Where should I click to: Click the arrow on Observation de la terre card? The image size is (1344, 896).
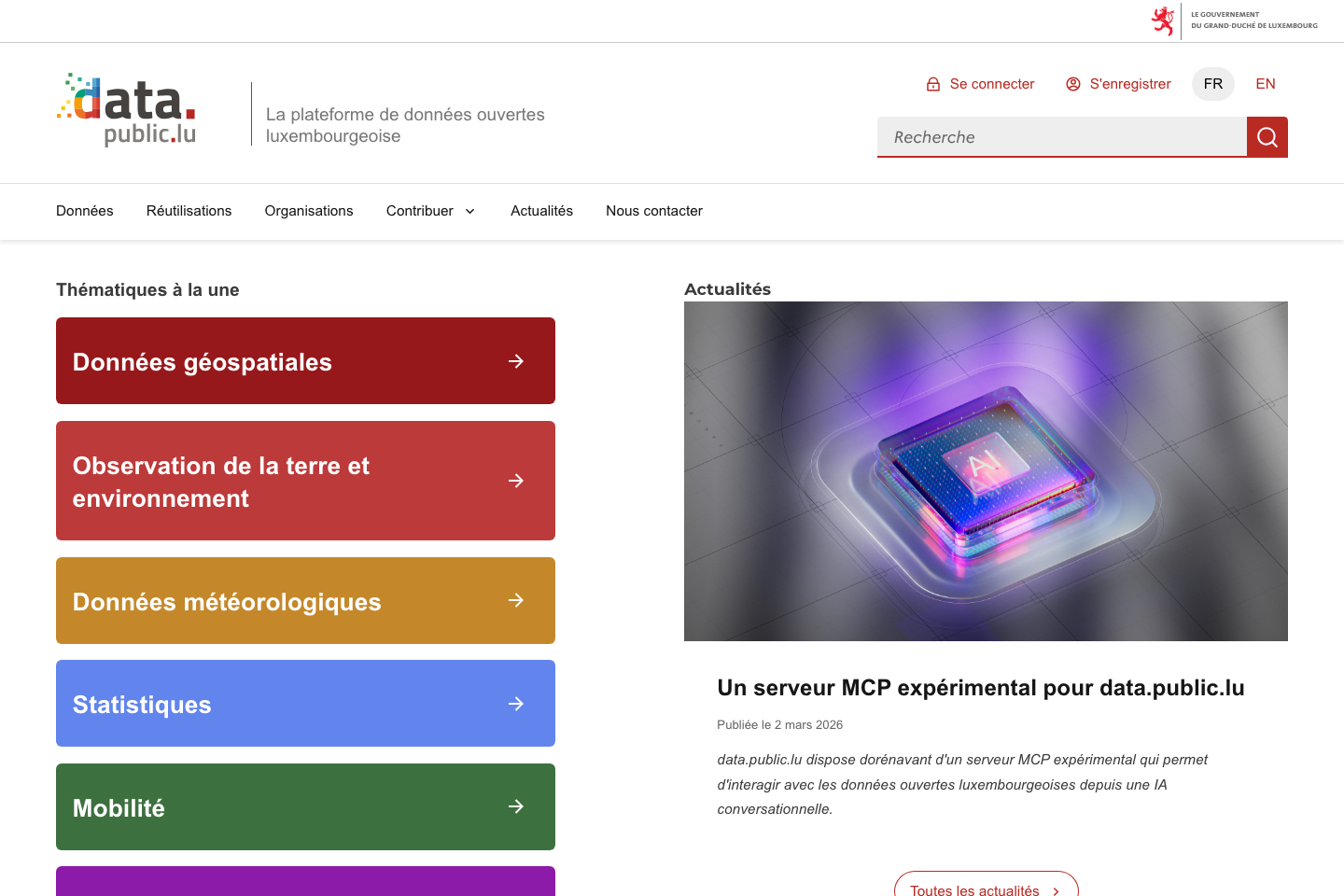[x=516, y=481]
